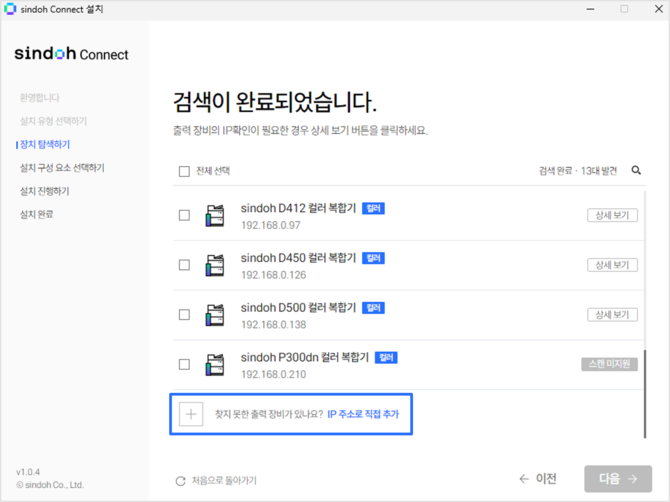The image size is (670, 502).
Task: Select 설치 유형 선택하기 step
Action: (53, 121)
